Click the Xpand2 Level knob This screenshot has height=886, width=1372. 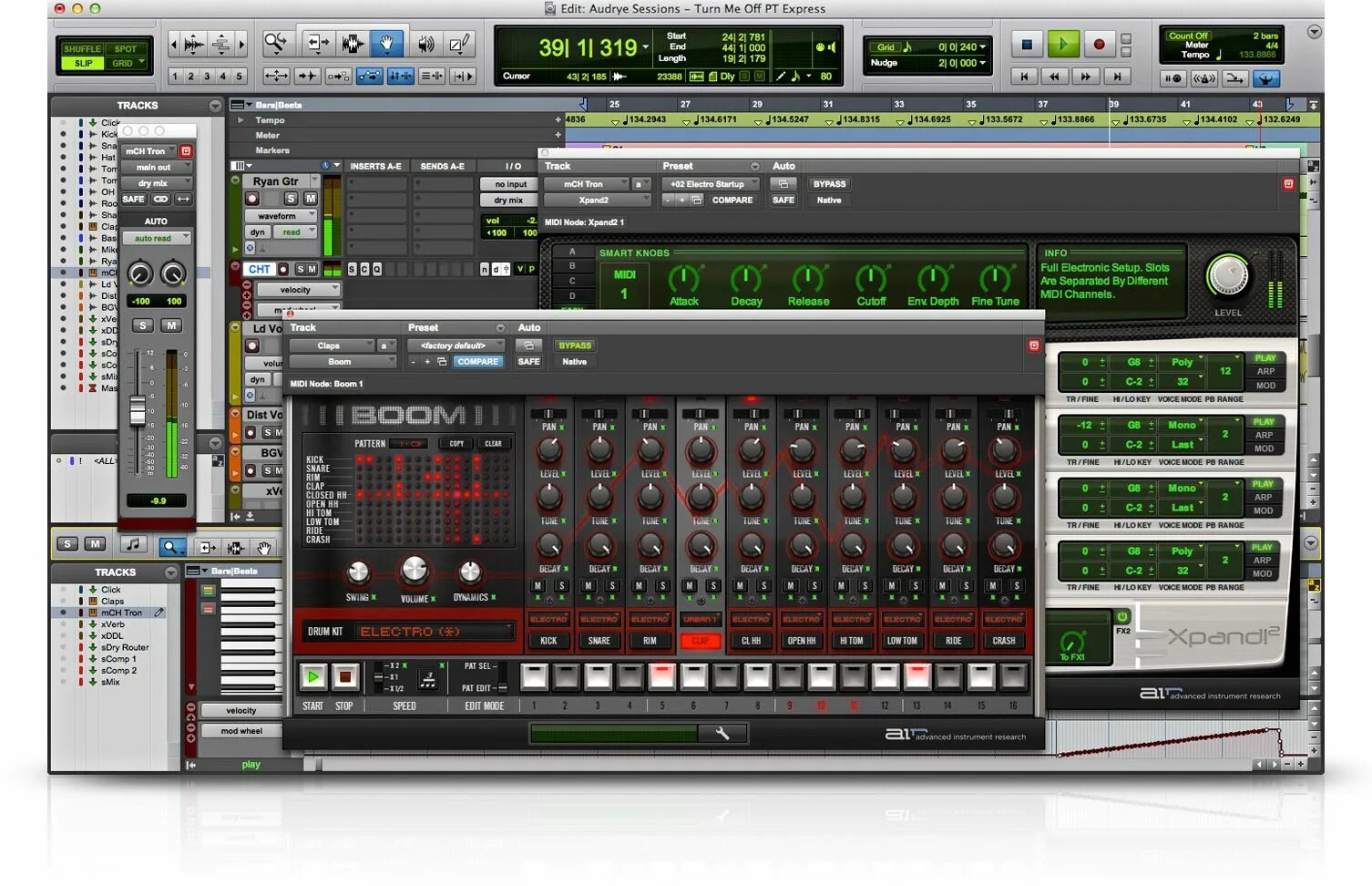[1228, 277]
